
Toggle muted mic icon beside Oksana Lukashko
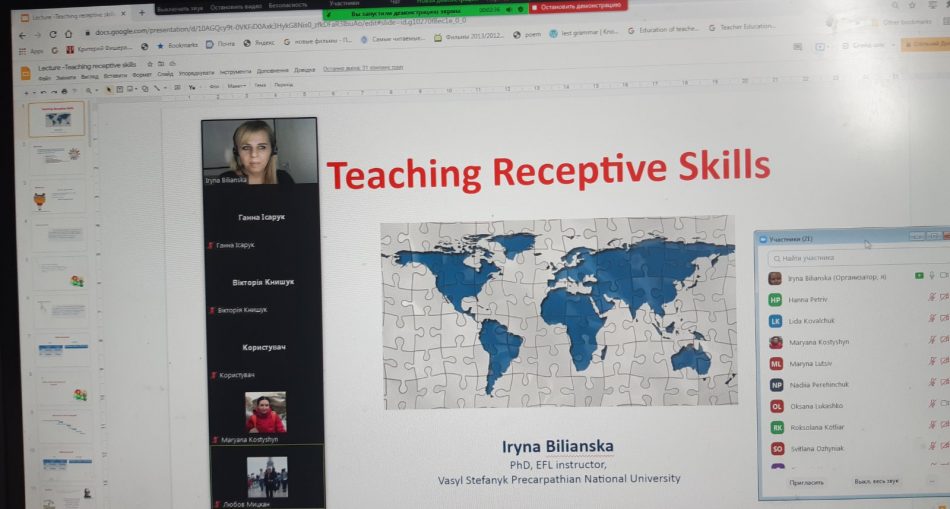tap(932, 405)
